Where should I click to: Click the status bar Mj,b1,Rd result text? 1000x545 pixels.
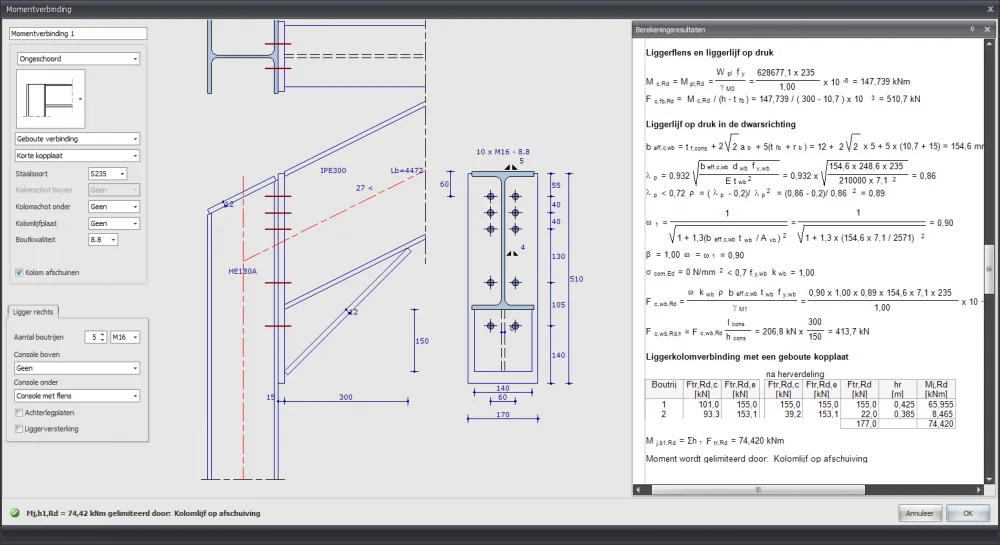coord(143,513)
